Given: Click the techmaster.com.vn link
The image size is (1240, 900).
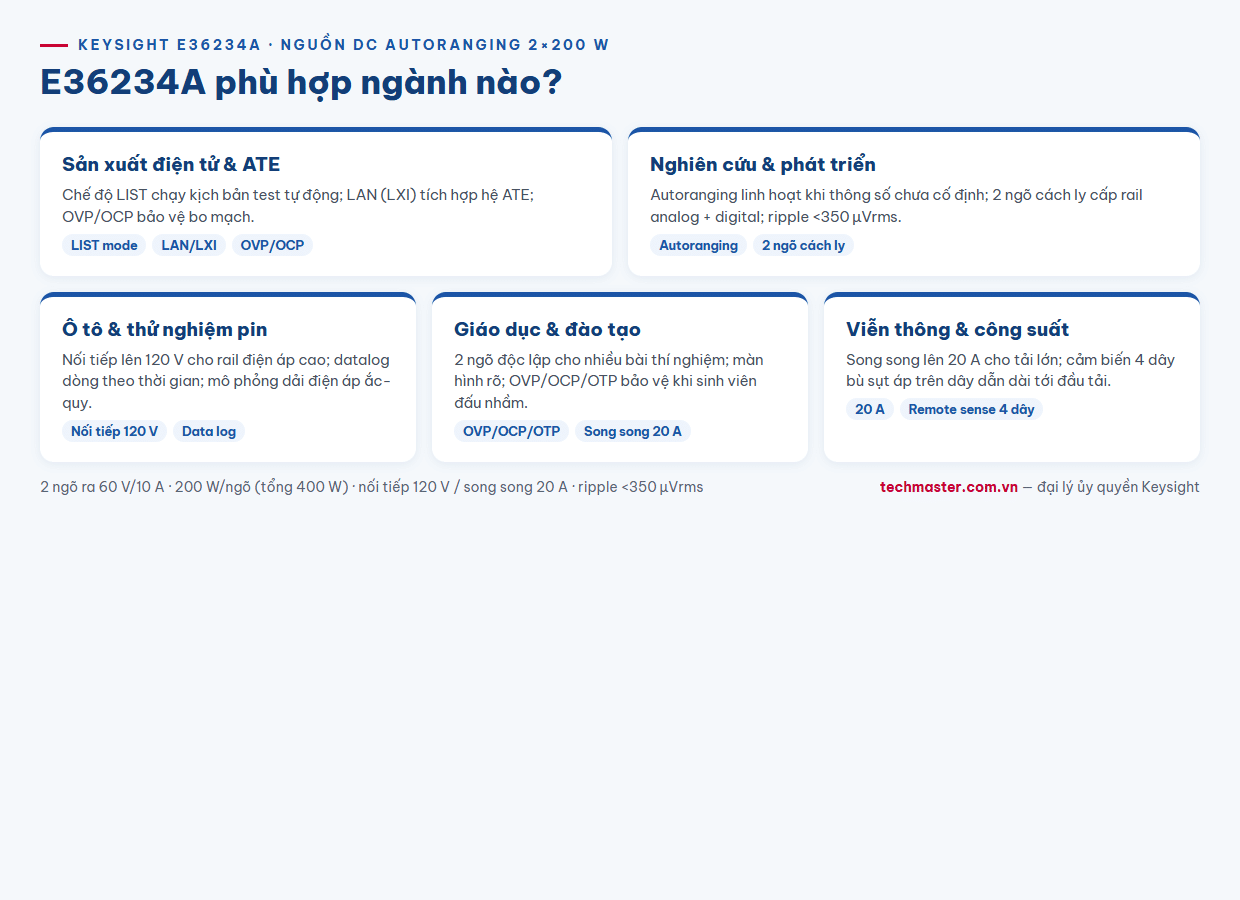Looking at the screenshot, I should 949,487.
